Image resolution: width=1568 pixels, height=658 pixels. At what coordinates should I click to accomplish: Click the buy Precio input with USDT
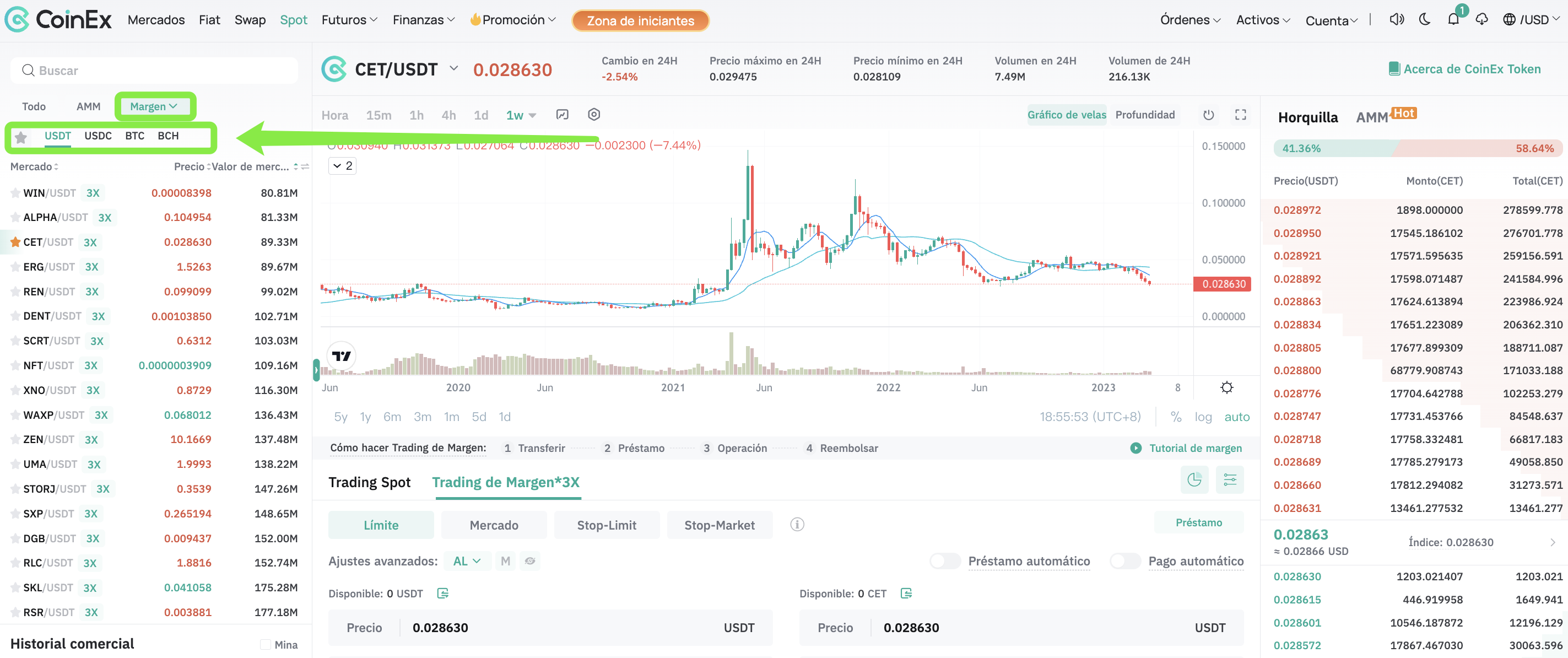coord(550,628)
